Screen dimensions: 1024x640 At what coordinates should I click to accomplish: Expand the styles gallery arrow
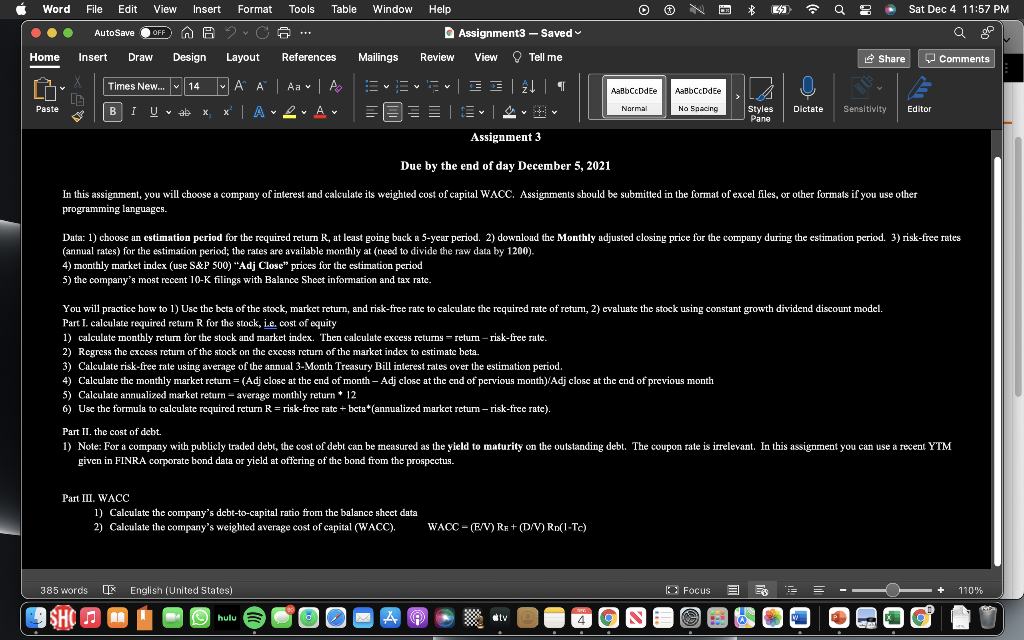click(737, 97)
